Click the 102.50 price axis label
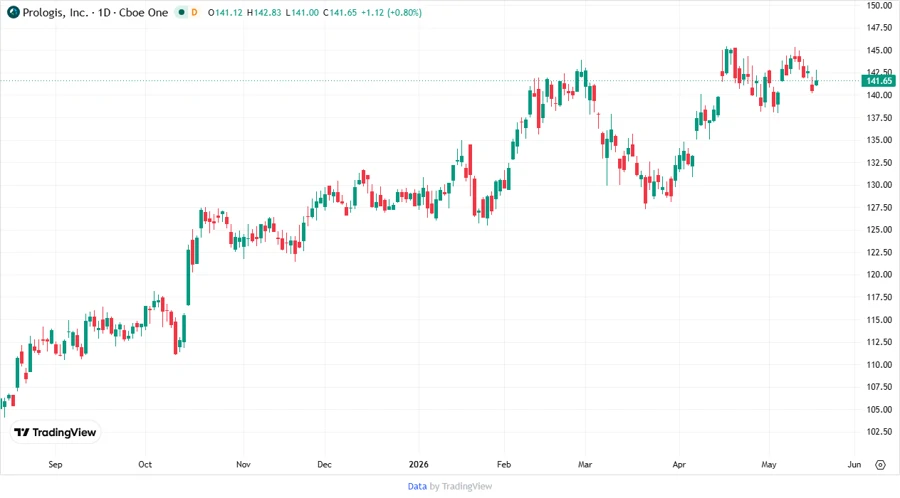This screenshot has width=900, height=498. 879,431
